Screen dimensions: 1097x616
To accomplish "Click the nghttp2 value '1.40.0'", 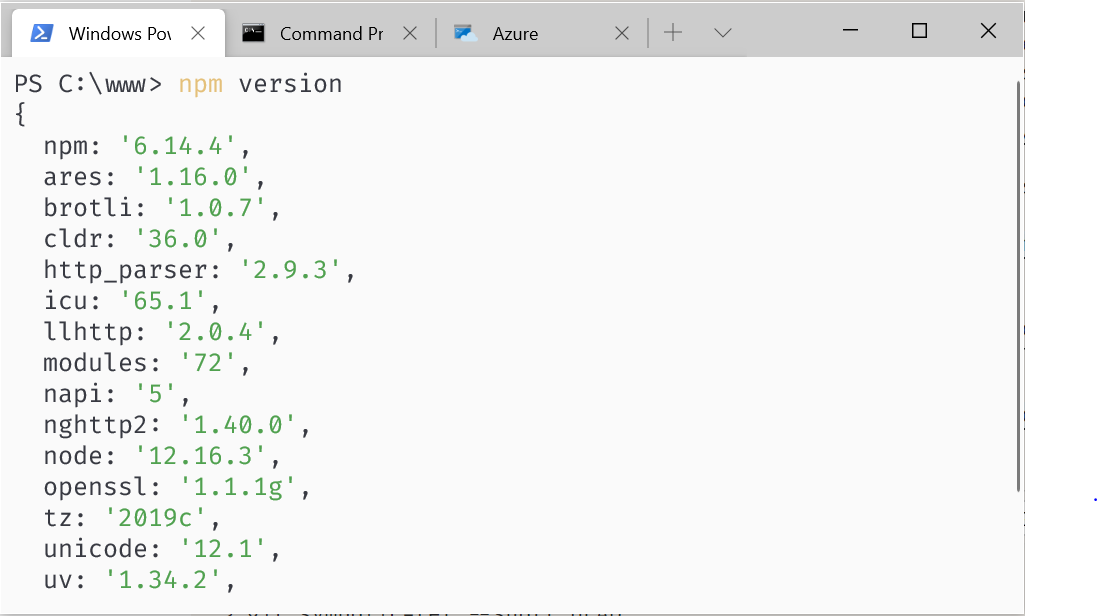I will click(237, 424).
